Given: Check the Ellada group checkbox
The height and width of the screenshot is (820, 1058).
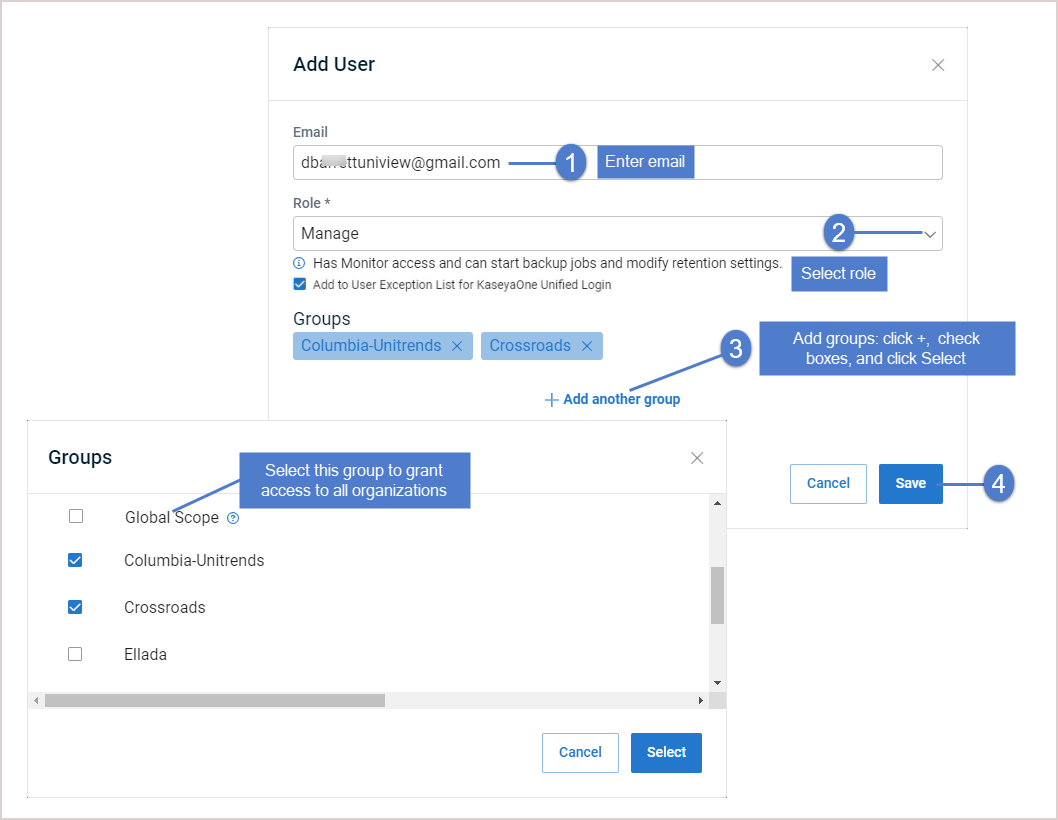Looking at the screenshot, I should [75, 654].
